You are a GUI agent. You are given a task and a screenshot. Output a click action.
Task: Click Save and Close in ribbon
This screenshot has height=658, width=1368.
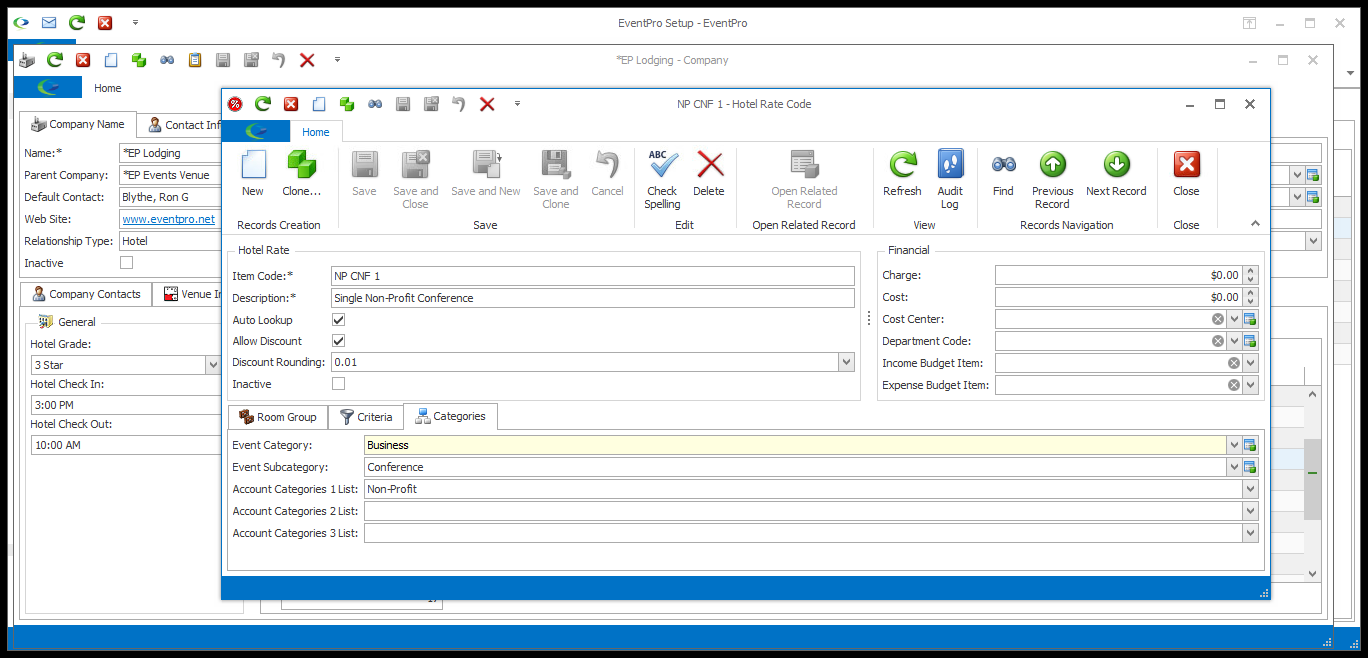pos(415,180)
